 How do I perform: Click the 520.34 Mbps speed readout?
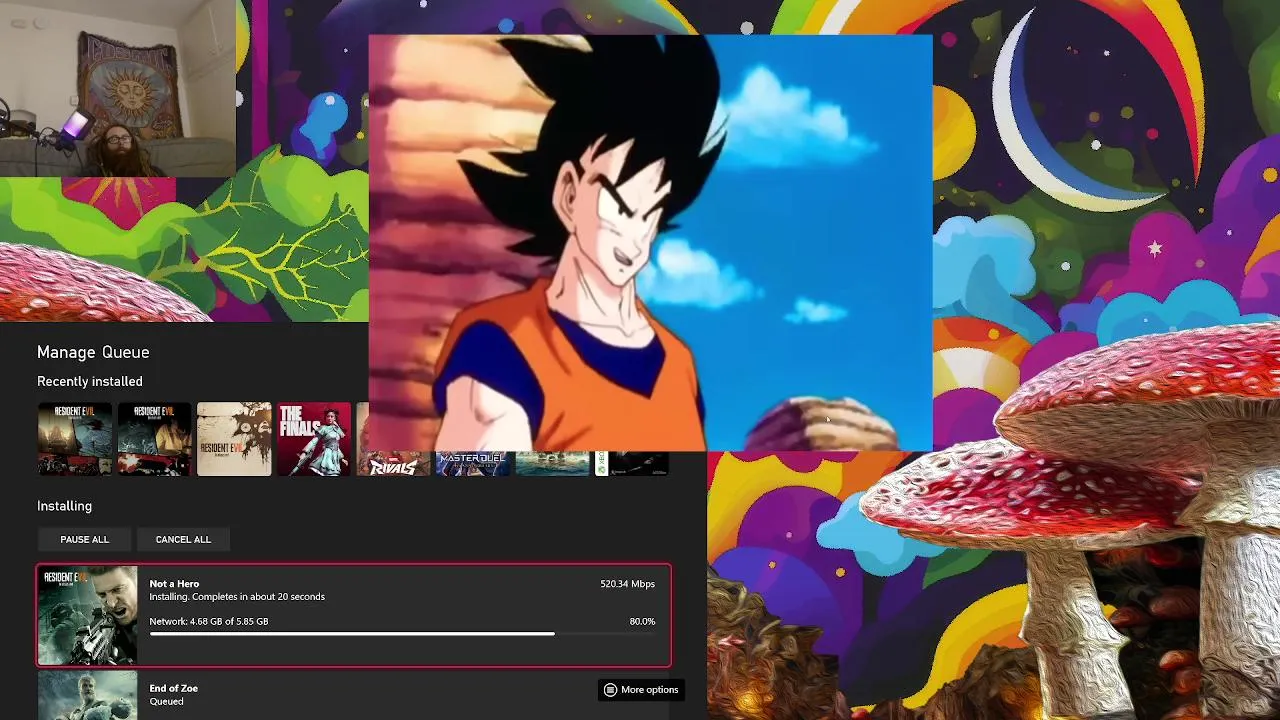click(x=627, y=584)
